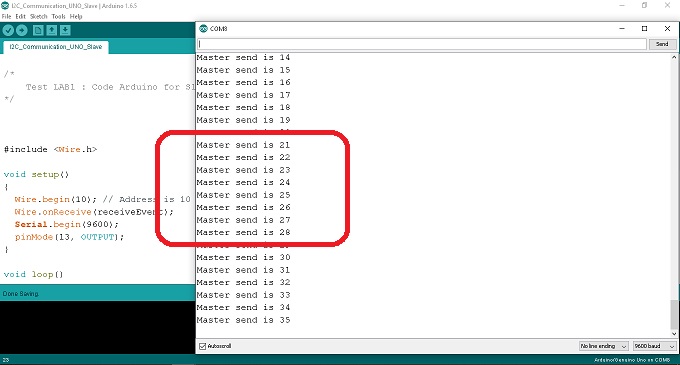Click the 'Done Saving' status message
The height and width of the screenshot is (365, 680).
point(20,293)
